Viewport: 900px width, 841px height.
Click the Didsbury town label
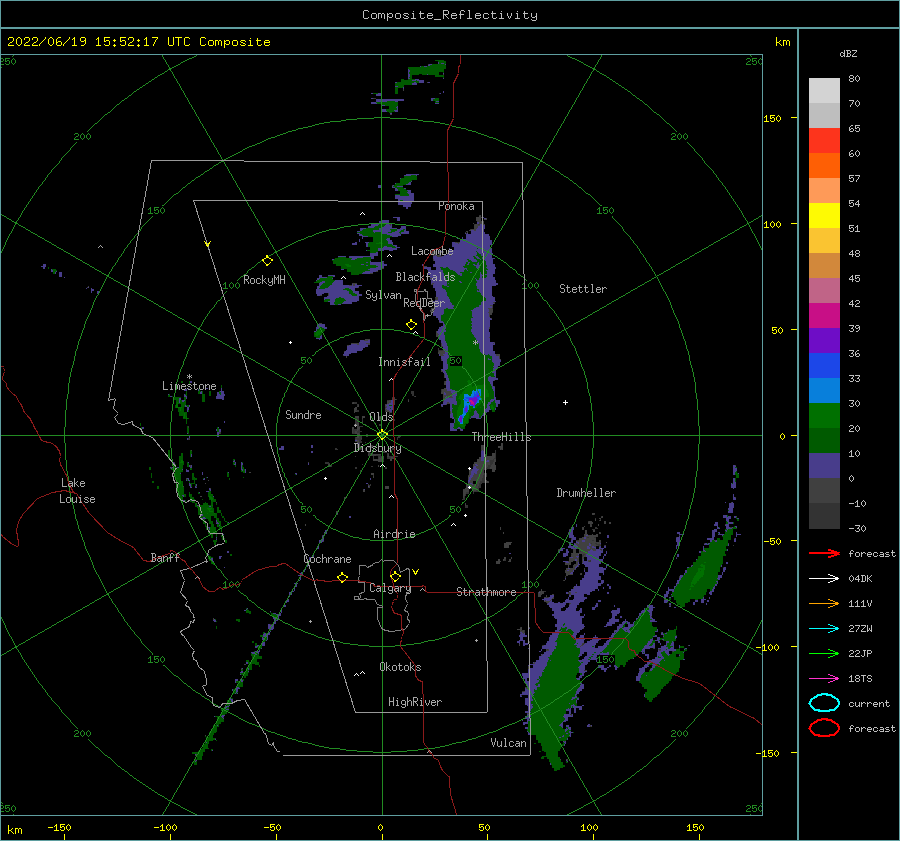click(377, 448)
